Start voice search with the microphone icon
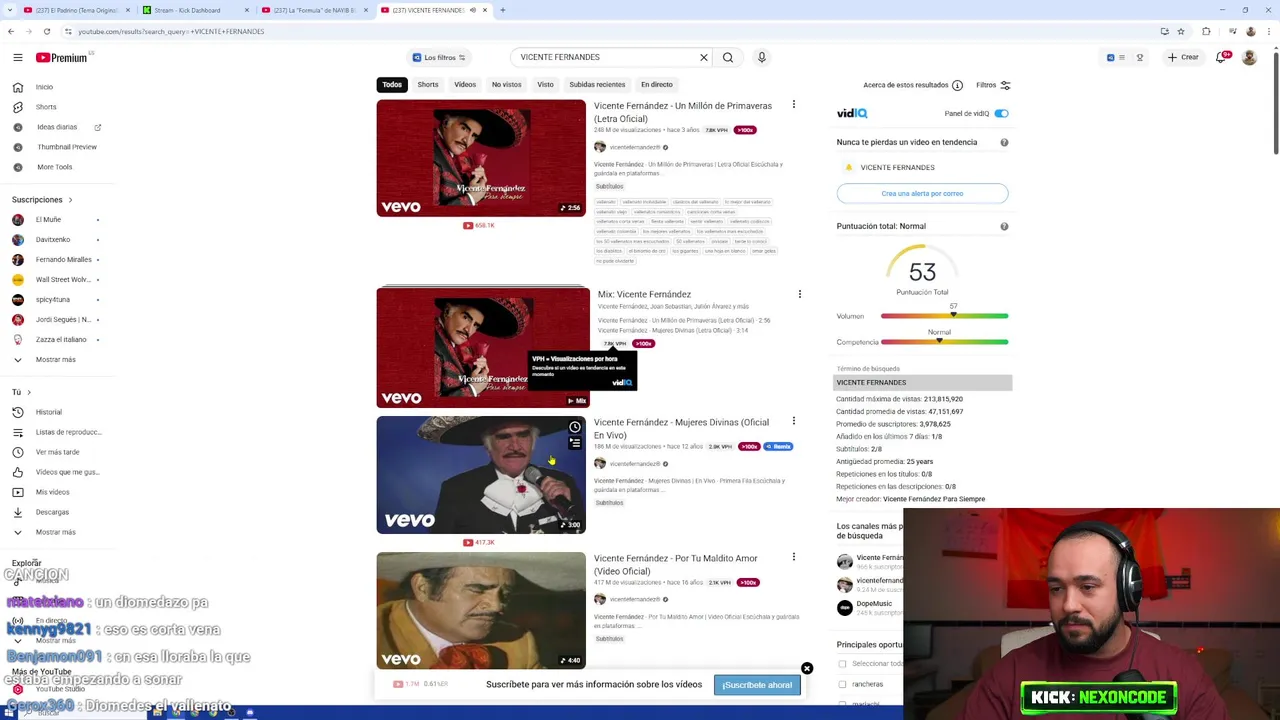The image size is (1280, 720). tap(761, 57)
